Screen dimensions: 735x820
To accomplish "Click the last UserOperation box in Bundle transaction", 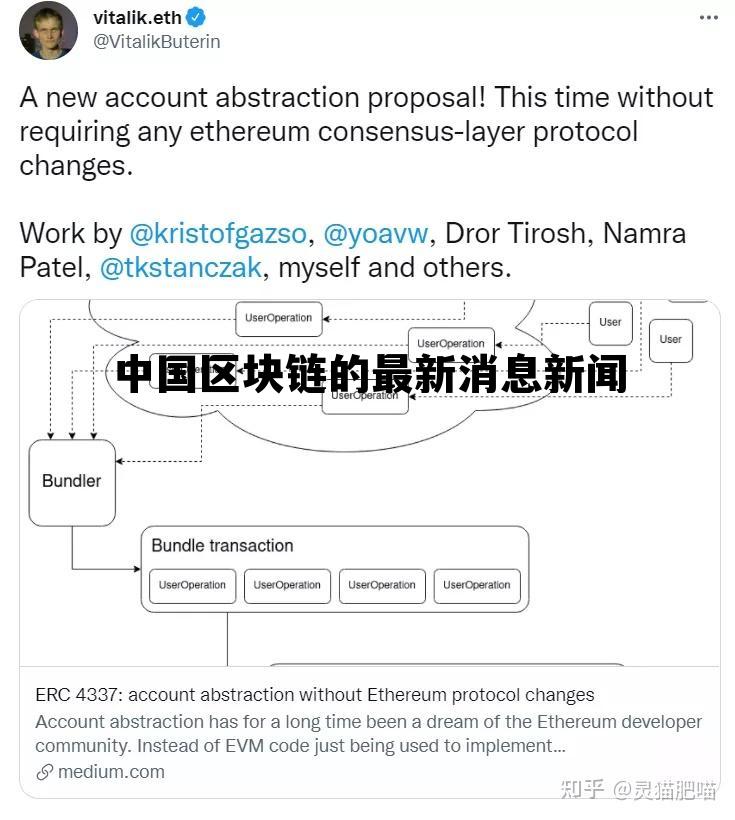I will (x=477, y=586).
